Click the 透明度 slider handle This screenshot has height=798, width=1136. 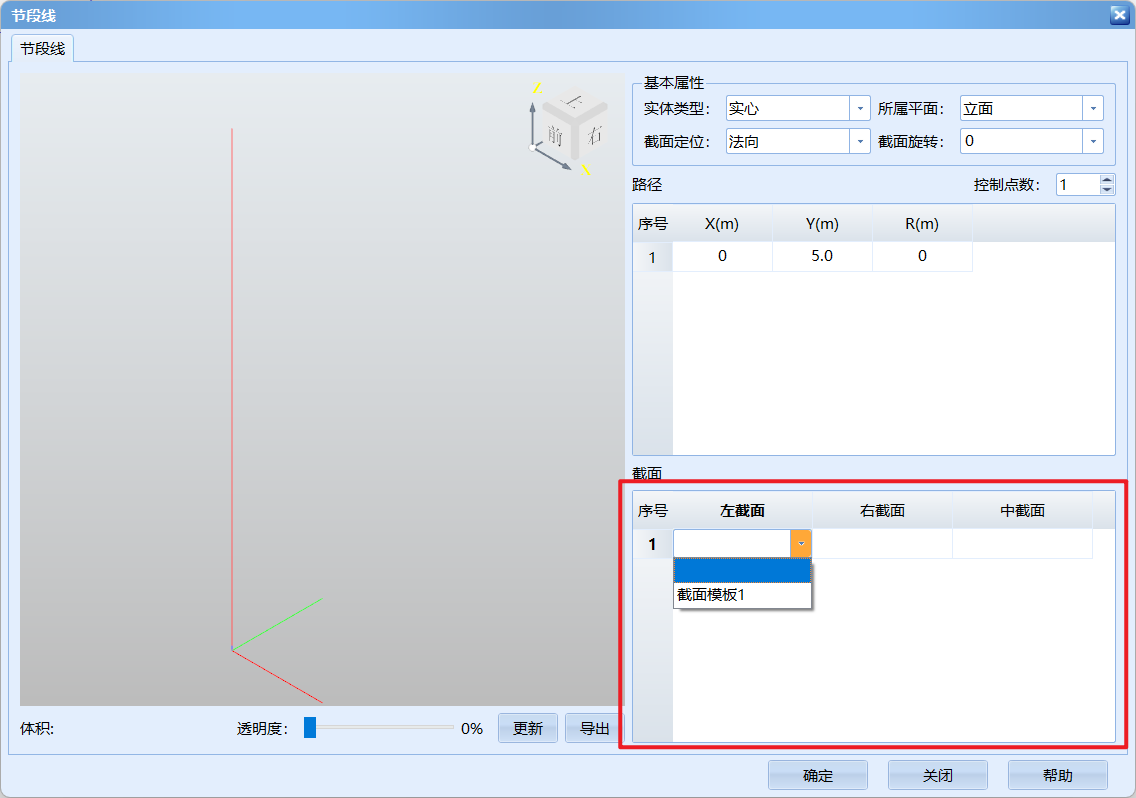310,728
